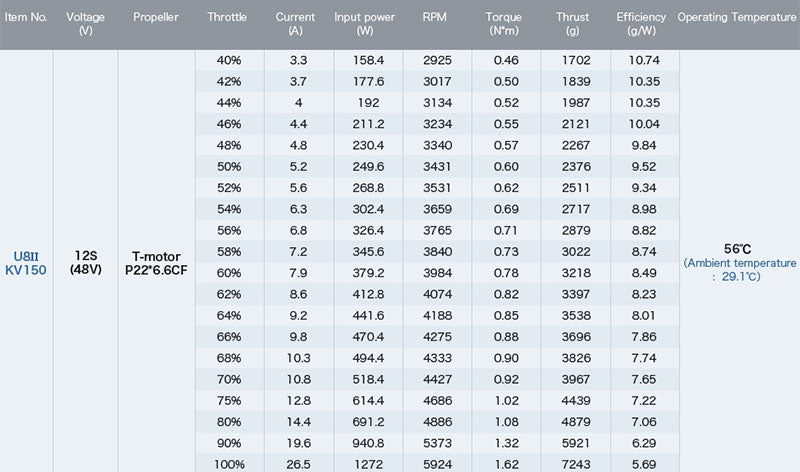This screenshot has height=472, width=800.
Task: Select the Input power (W) header
Action: (x=365, y=25)
